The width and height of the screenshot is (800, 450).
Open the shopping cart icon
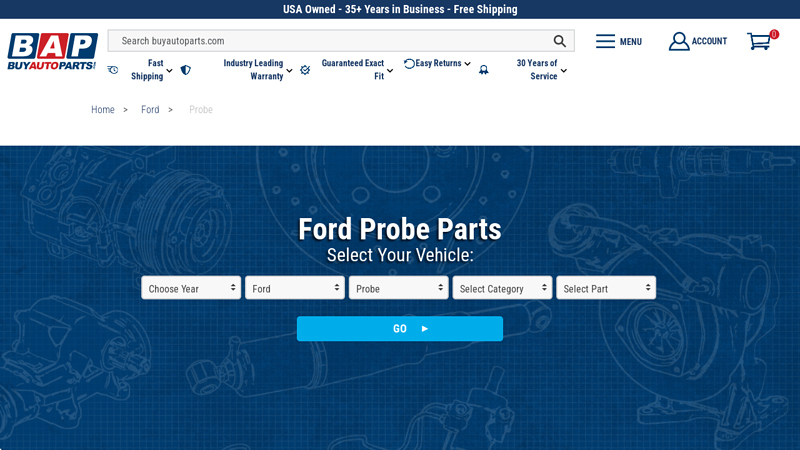[x=759, y=41]
